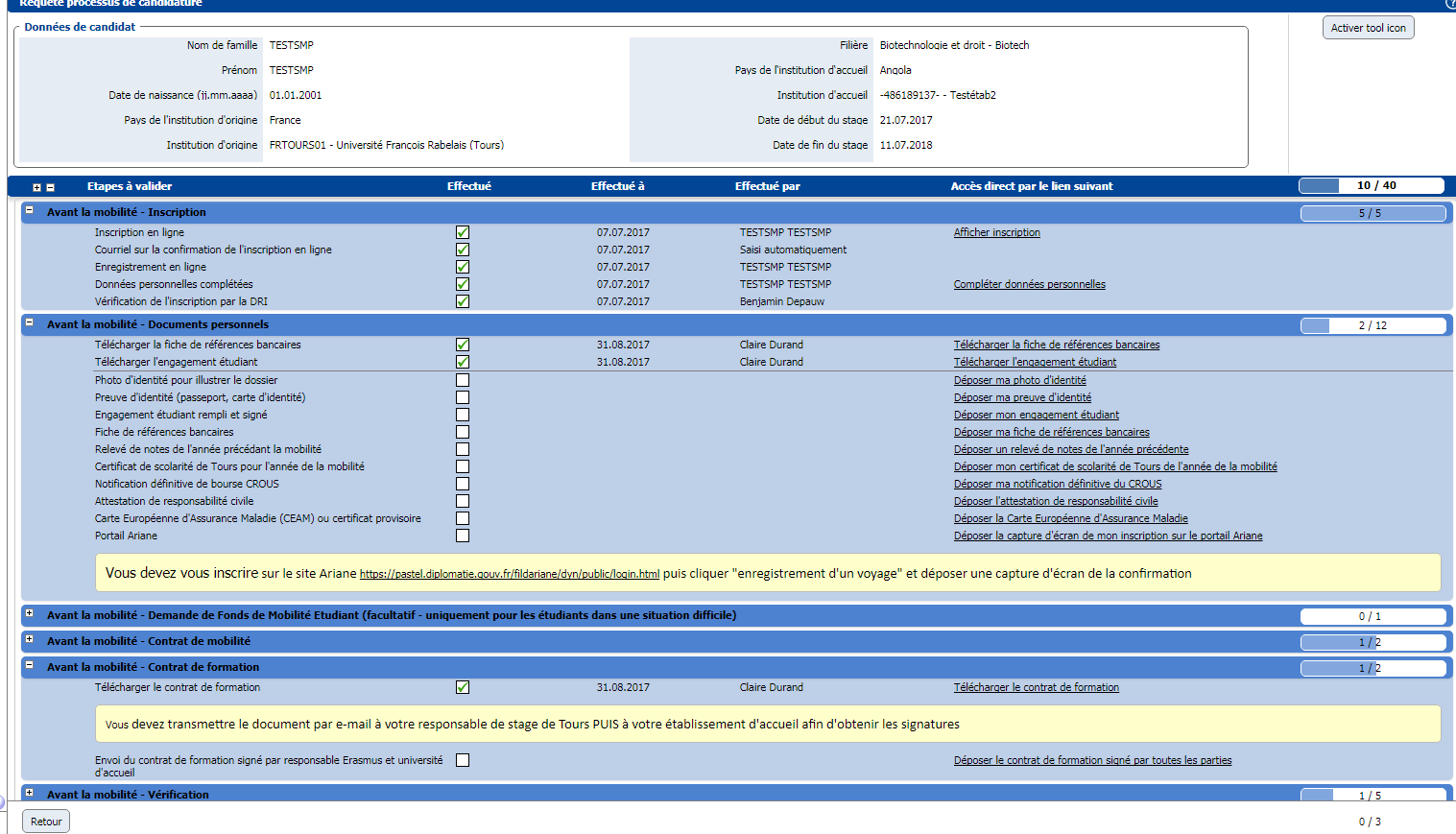Check the 'Portail Ariane' box
The width and height of the screenshot is (1456, 834).
click(x=463, y=536)
